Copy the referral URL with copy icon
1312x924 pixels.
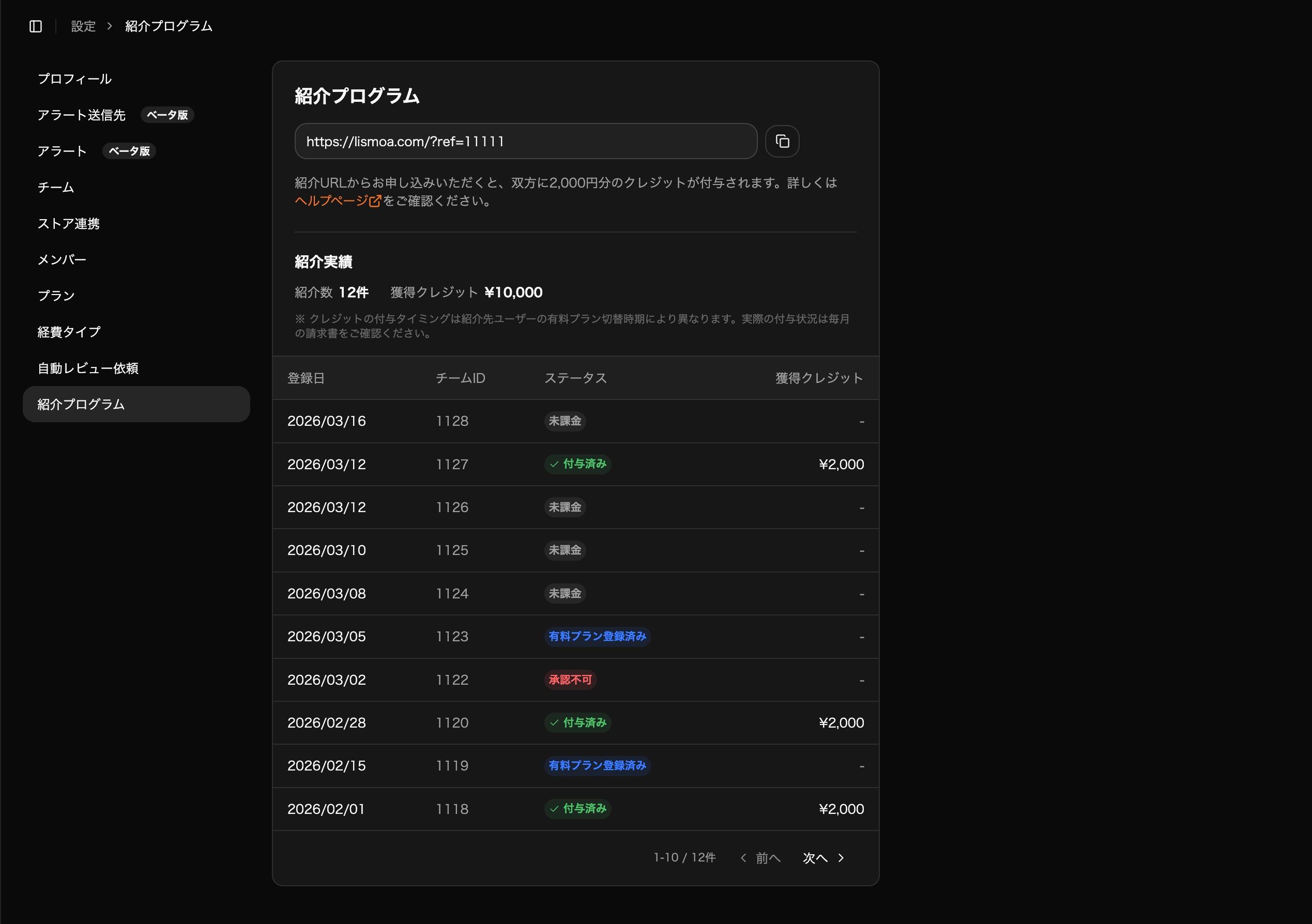pyautogui.click(x=782, y=141)
